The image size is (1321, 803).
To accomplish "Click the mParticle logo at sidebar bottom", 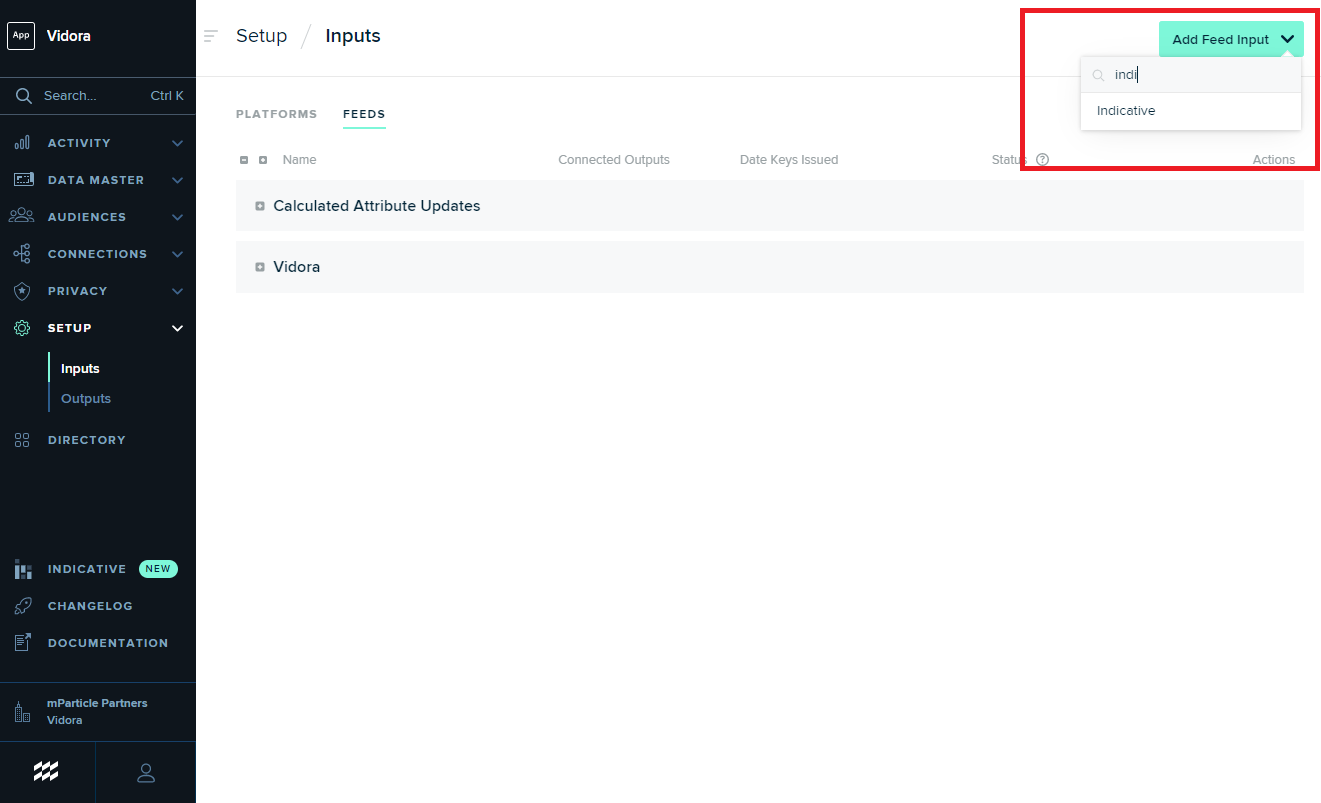I will pyautogui.click(x=46, y=771).
